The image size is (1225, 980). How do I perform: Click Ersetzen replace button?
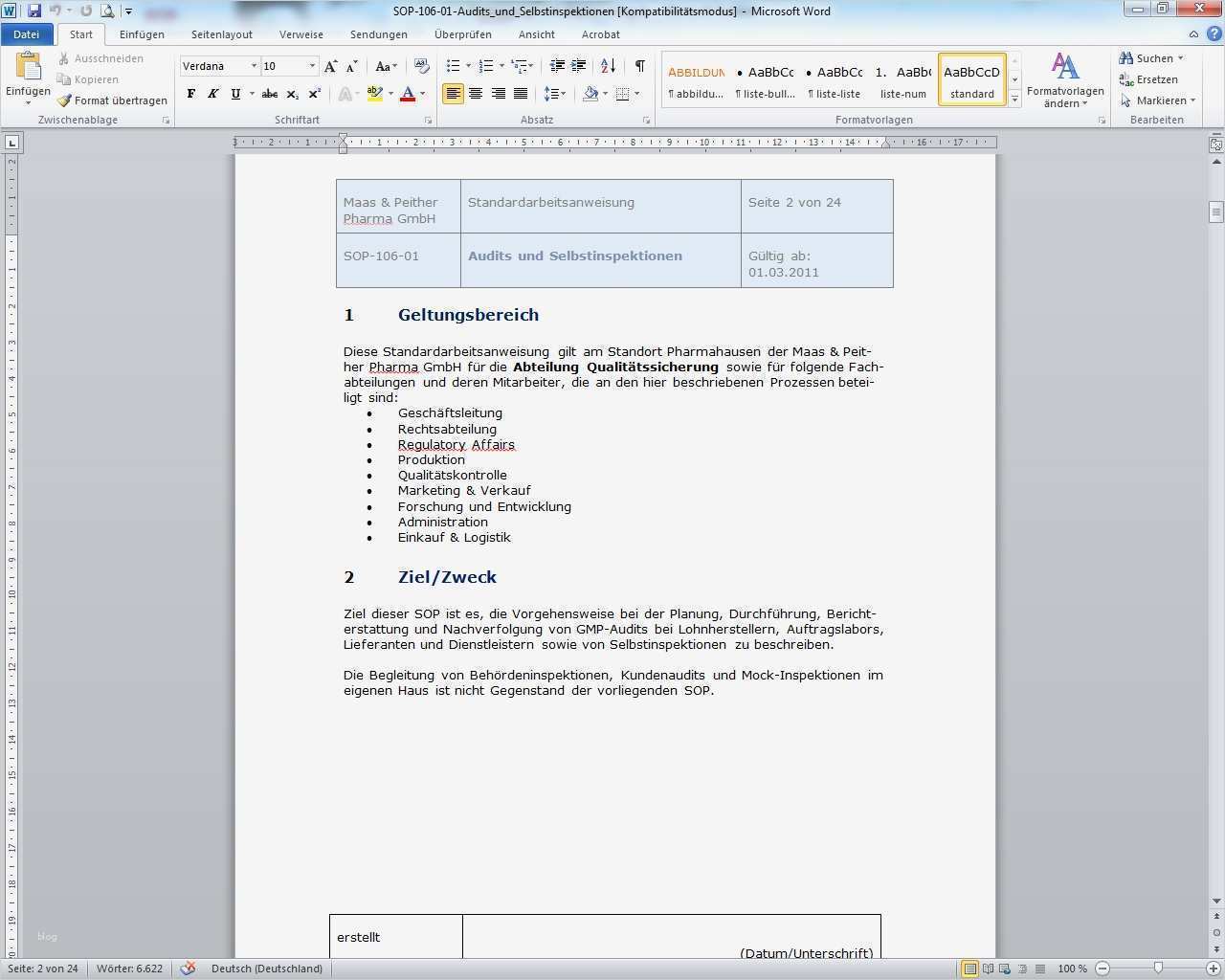(x=1148, y=79)
